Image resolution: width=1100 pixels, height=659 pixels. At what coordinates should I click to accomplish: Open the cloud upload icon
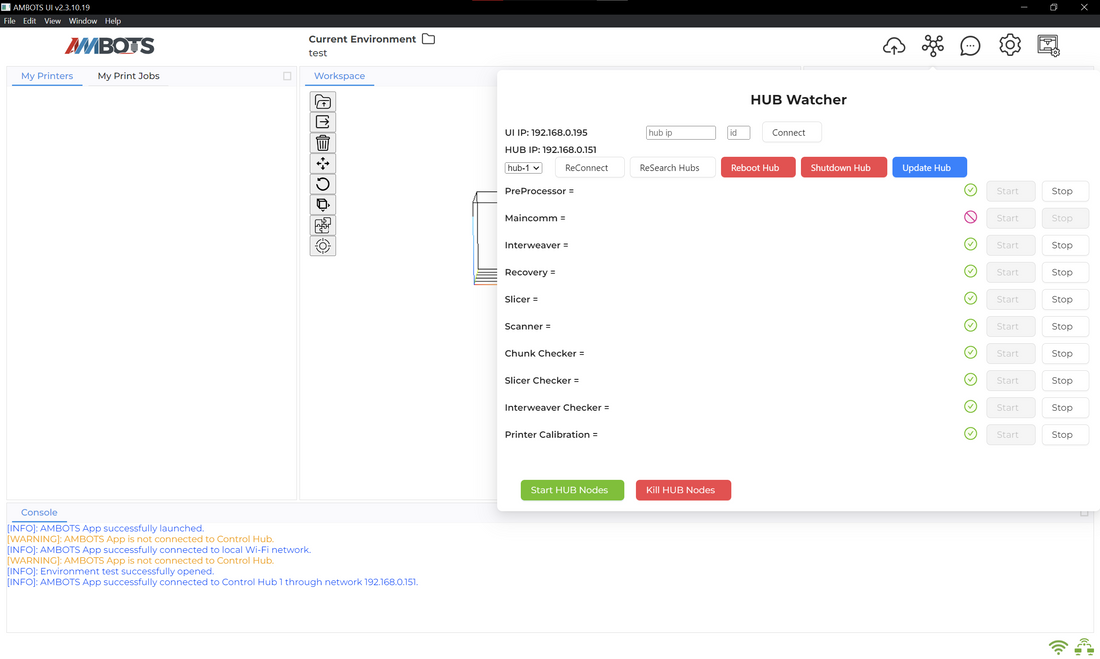[894, 46]
